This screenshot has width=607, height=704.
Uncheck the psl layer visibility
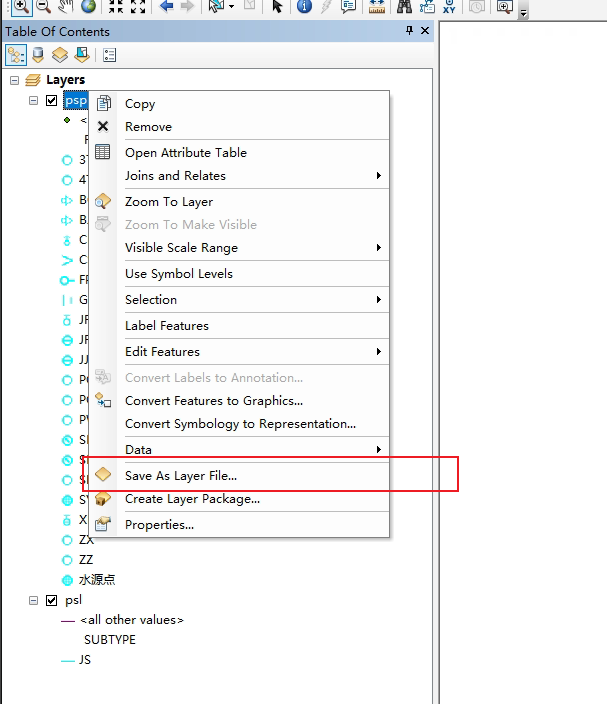tap(52, 600)
